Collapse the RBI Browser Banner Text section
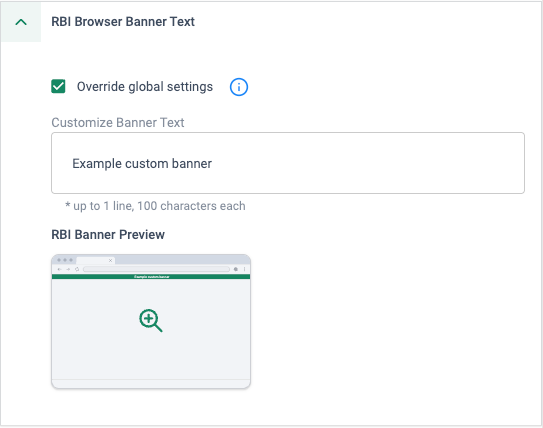This screenshot has width=543, height=428. (21, 22)
